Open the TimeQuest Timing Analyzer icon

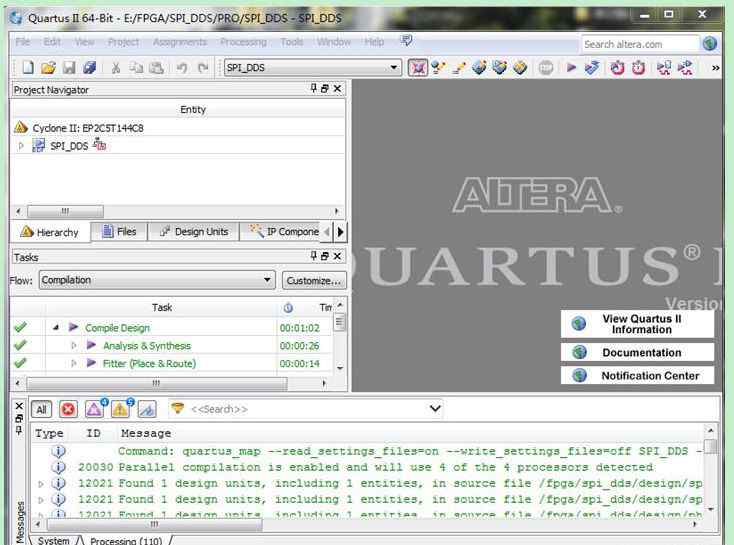(617, 68)
